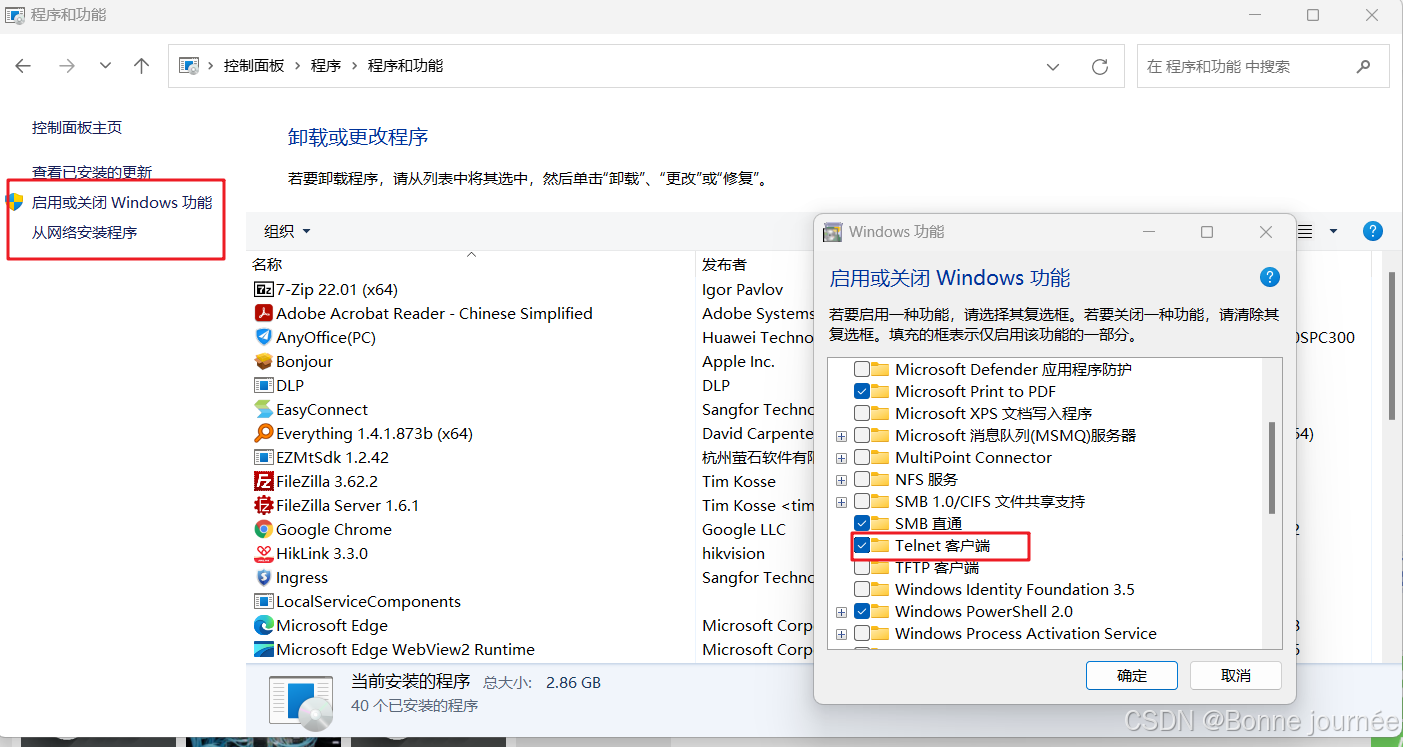
Task: Open 从网络安装程序 link
Action: coord(84,232)
